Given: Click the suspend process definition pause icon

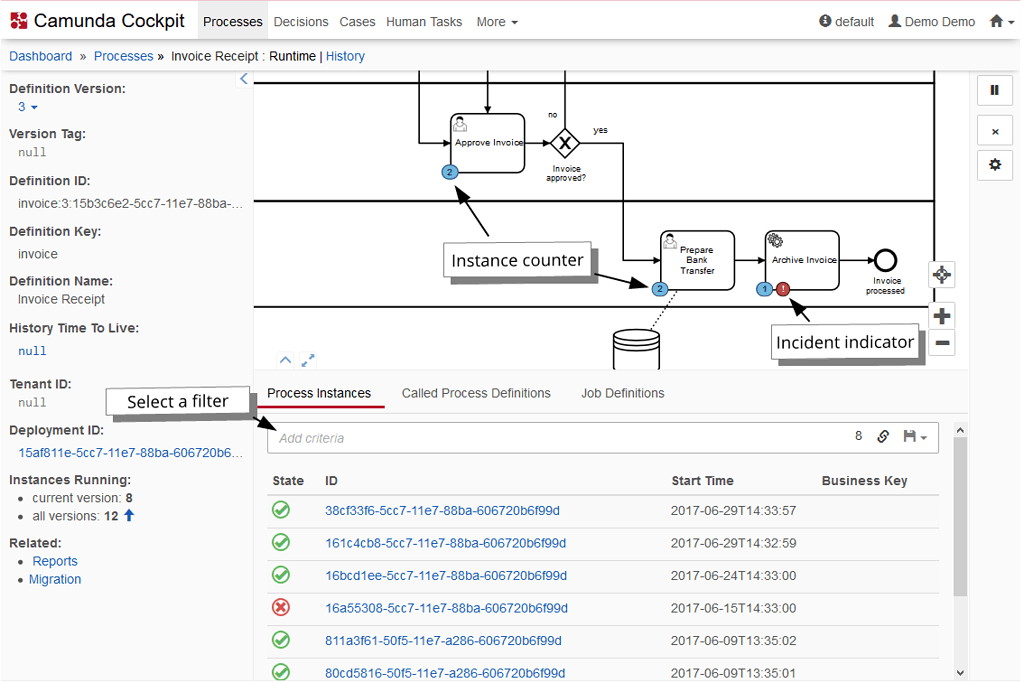Looking at the screenshot, I should tap(995, 90).
